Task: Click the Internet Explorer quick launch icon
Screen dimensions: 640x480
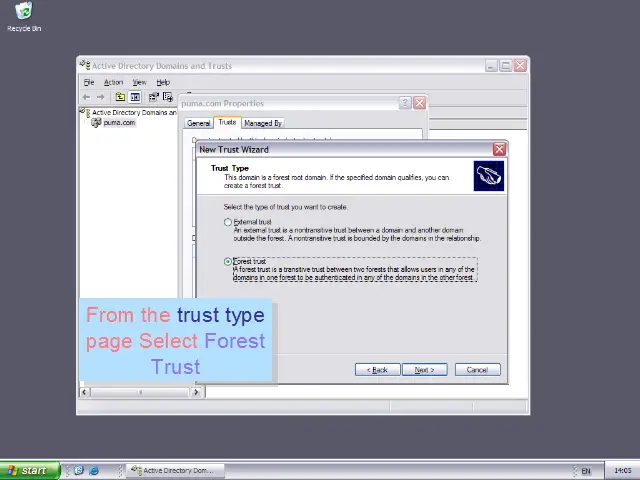Action: coord(94,470)
